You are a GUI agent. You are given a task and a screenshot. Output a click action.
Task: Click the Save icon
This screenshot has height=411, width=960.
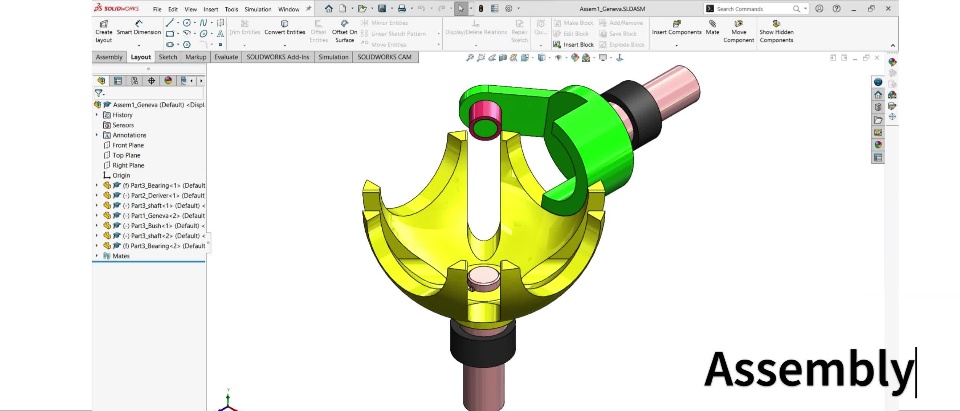[382, 9]
